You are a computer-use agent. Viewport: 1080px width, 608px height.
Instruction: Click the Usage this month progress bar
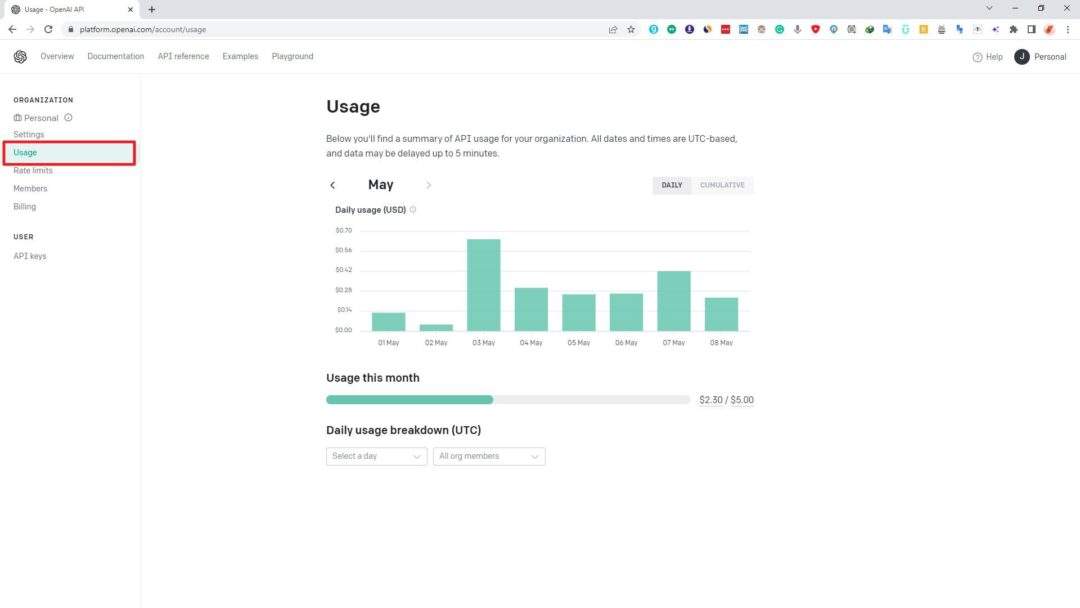coord(508,399)
